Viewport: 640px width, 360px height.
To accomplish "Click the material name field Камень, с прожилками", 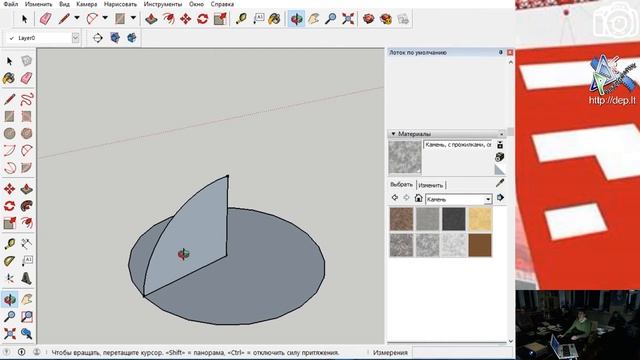I will point(458,145).
